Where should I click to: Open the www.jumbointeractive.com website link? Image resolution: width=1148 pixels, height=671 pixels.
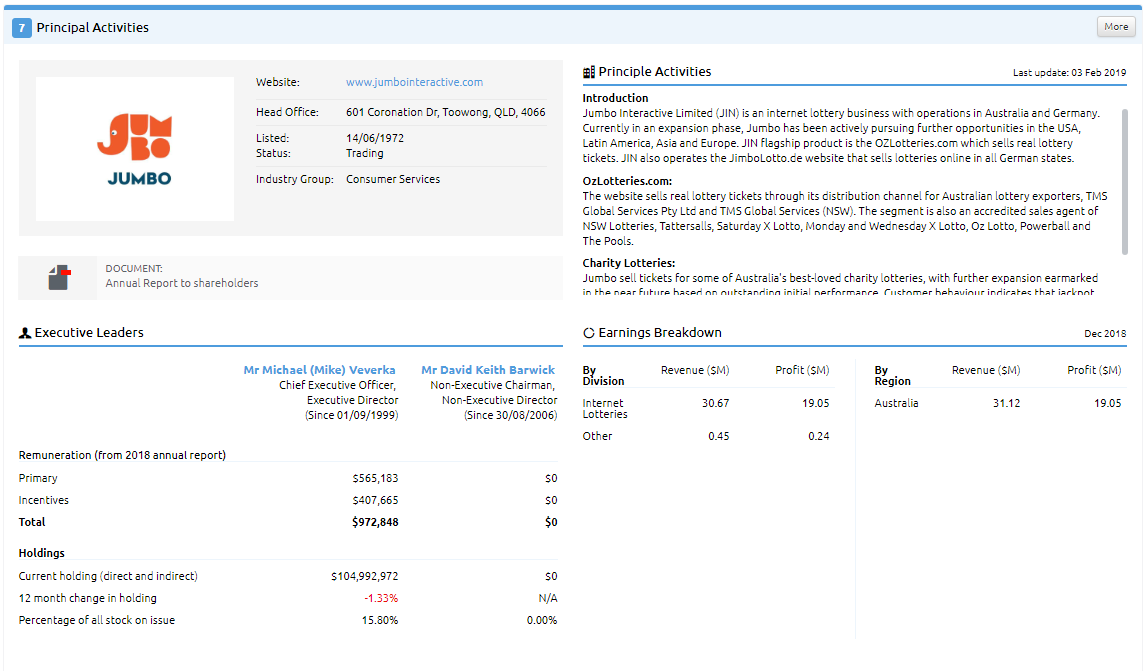point(414,82)
